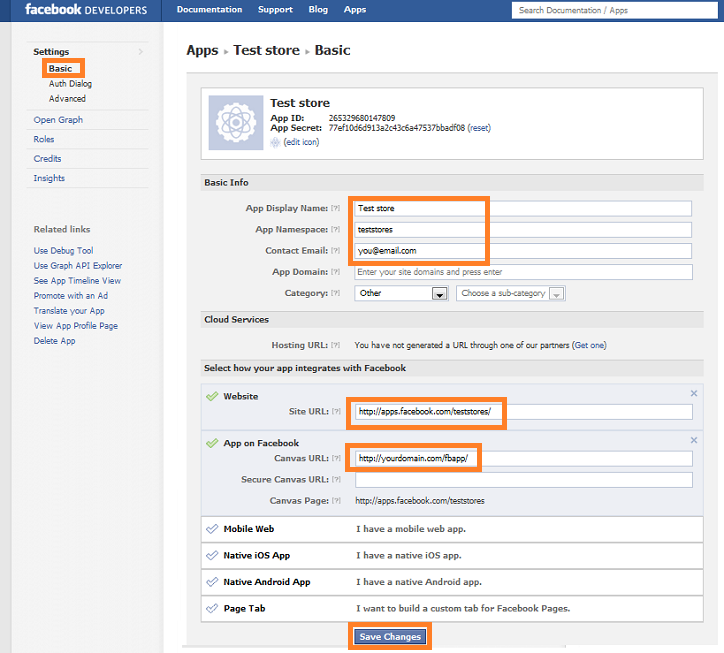Click the help [?] next to Canvas URL

[x=336, y=459]
